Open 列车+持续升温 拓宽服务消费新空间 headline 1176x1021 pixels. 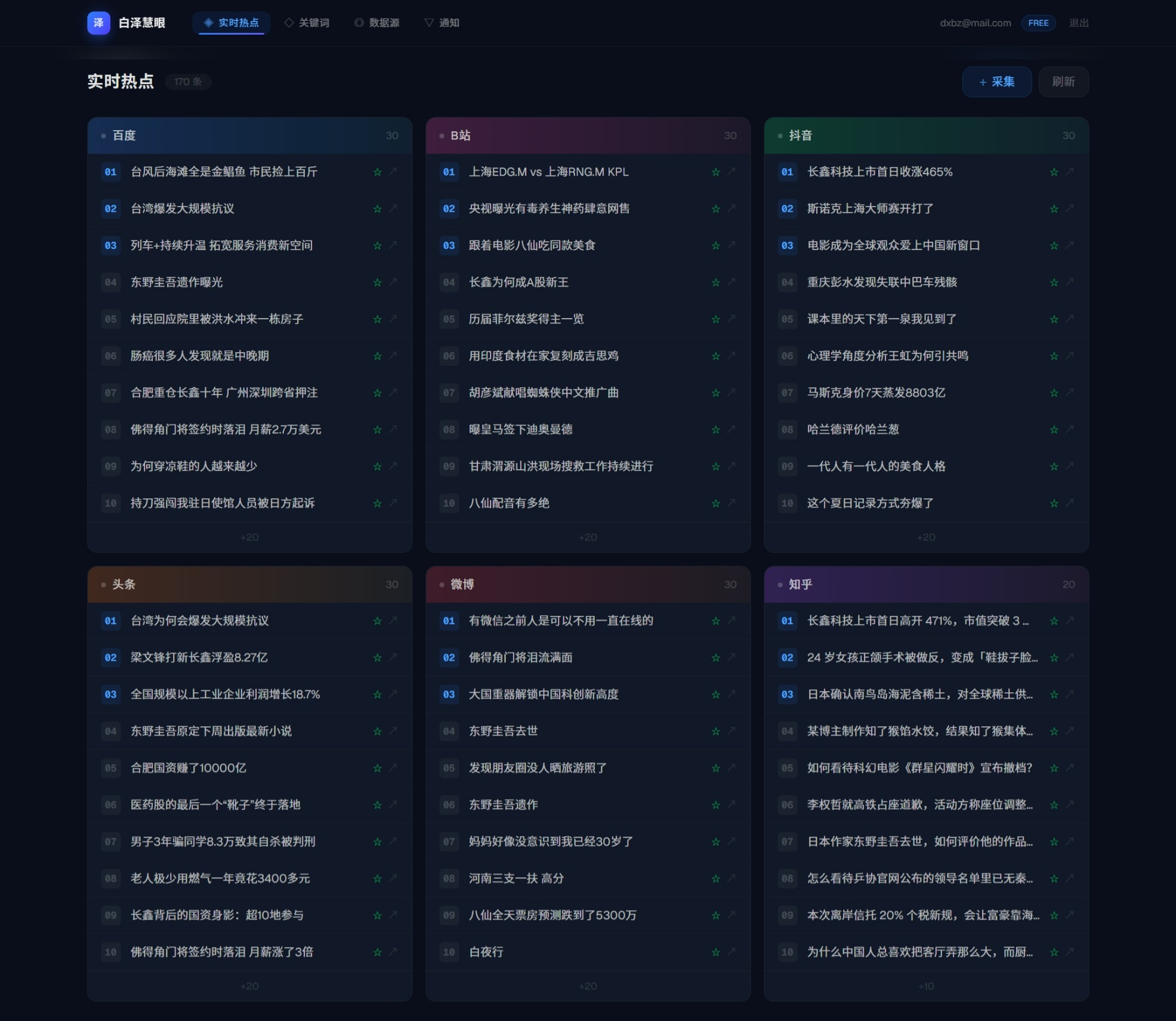221,245
